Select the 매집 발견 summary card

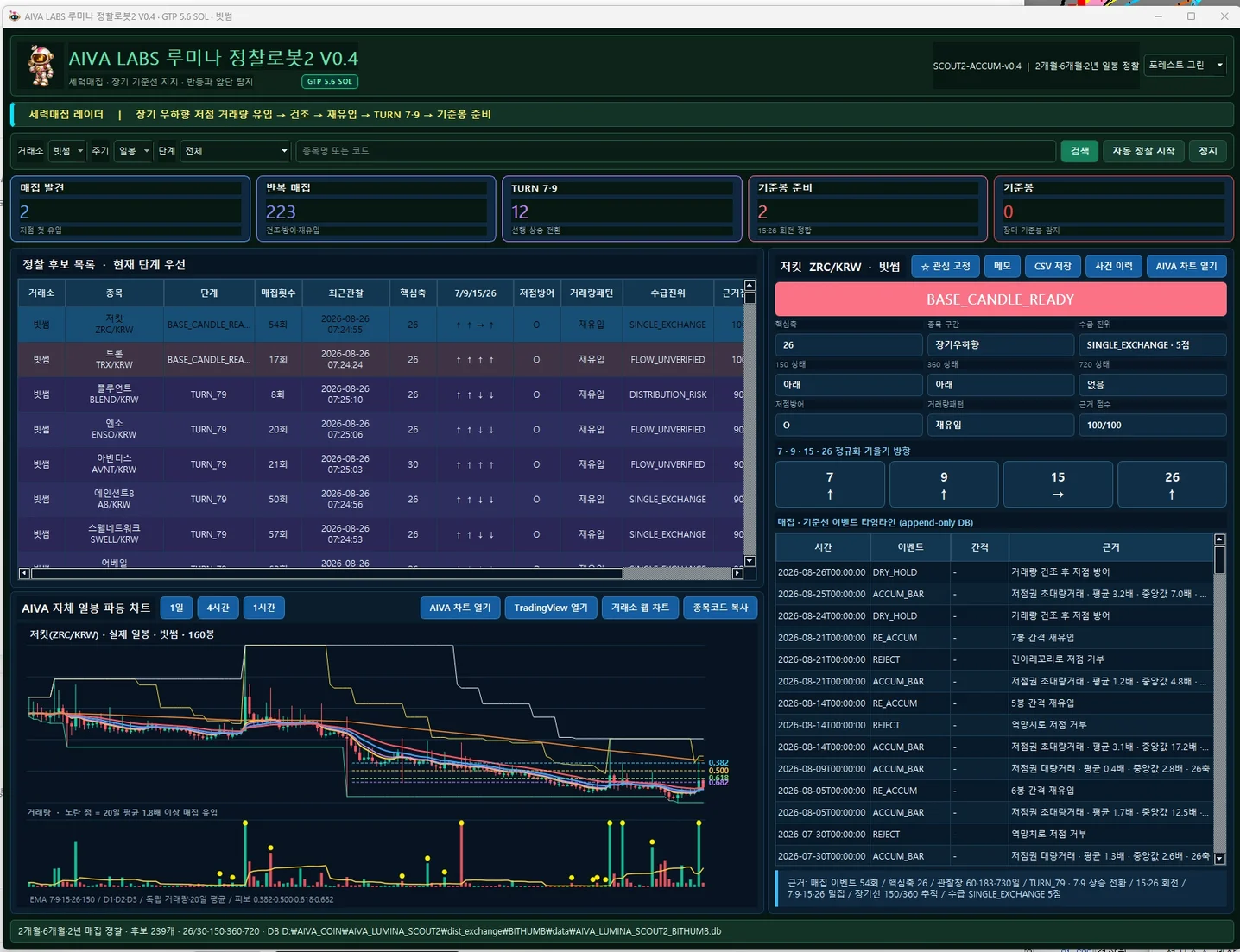pyautogui.click(x=130, y=209)
